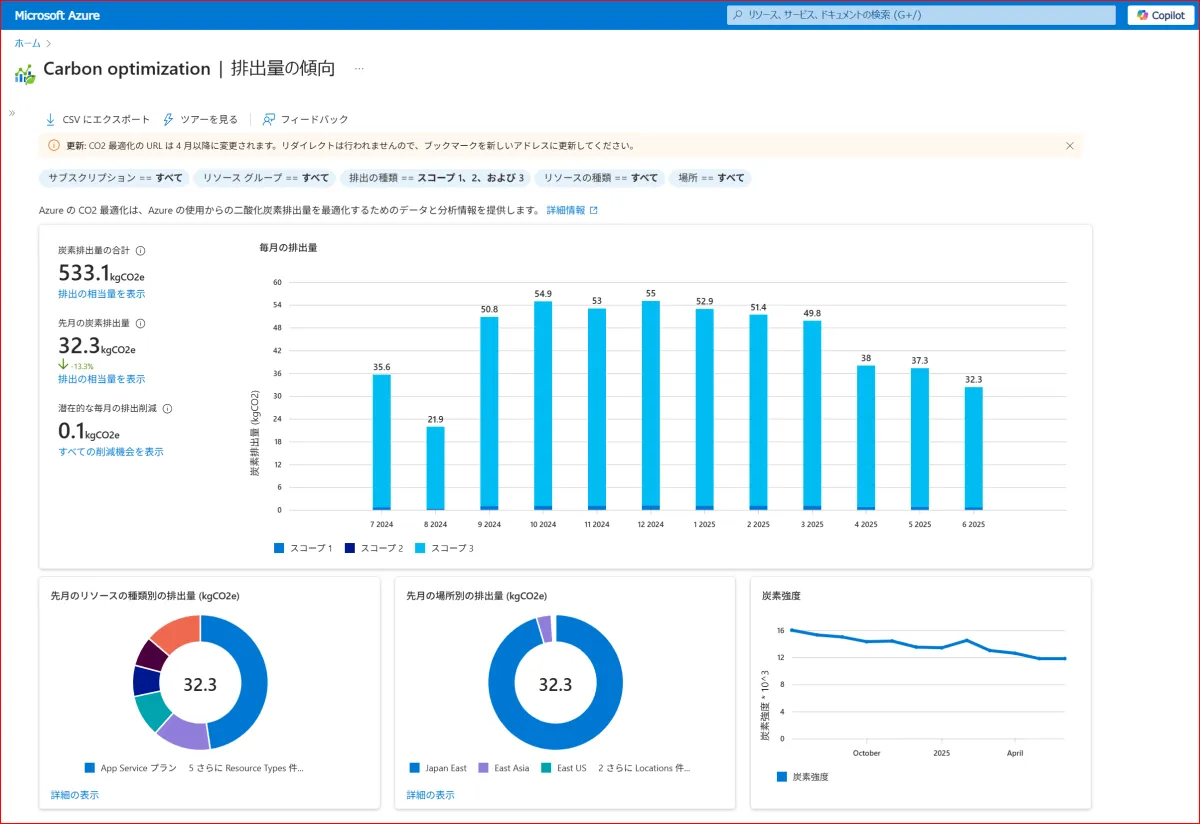Open the リソース グループ filter pill

click(265, 178)
